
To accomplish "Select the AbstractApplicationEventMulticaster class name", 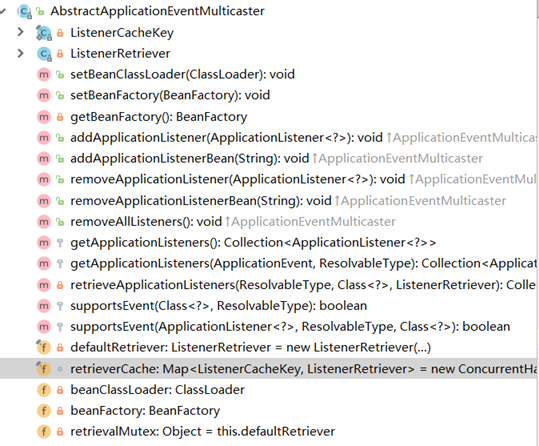I will point(157,11).
